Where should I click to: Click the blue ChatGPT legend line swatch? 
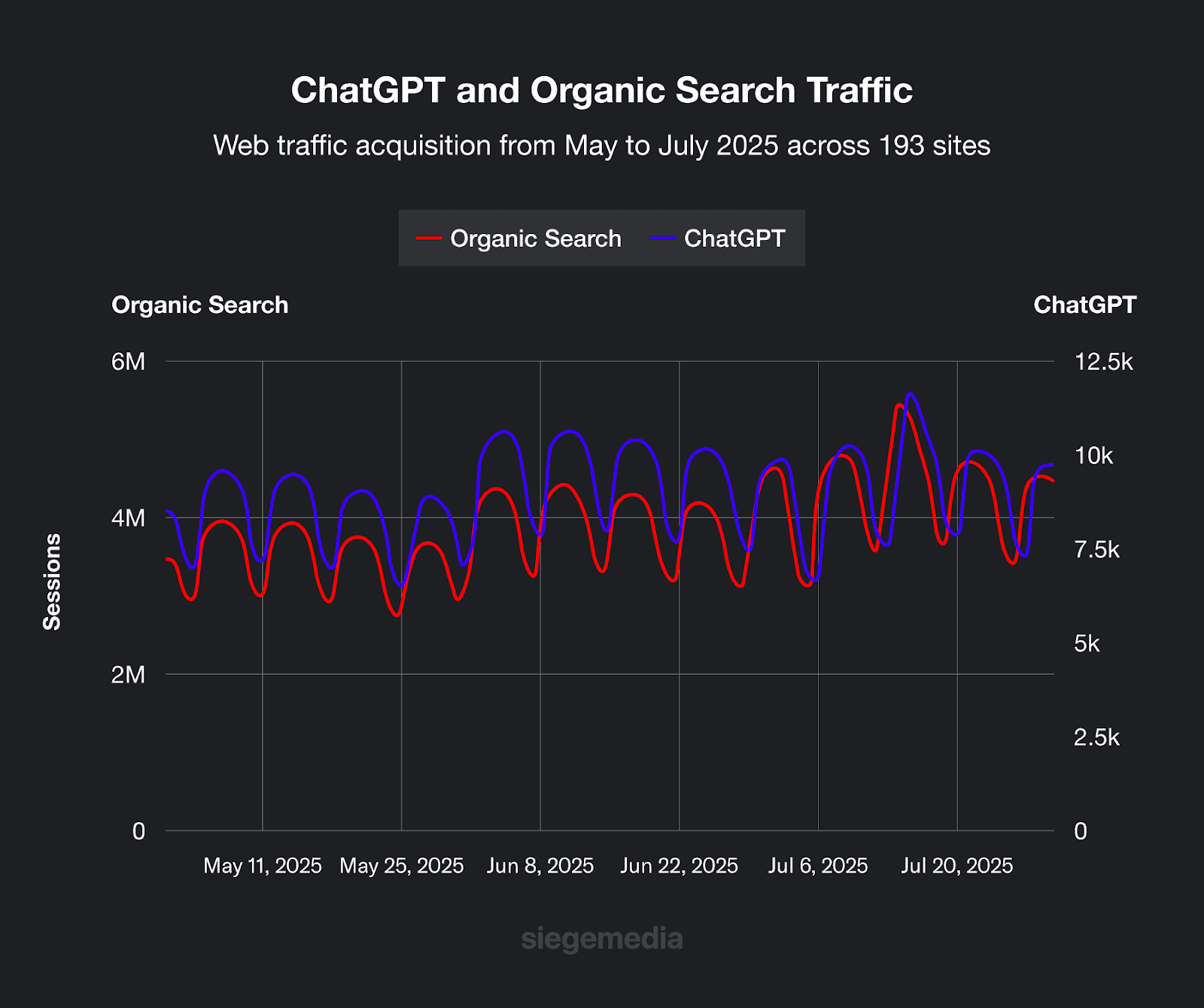663,238
